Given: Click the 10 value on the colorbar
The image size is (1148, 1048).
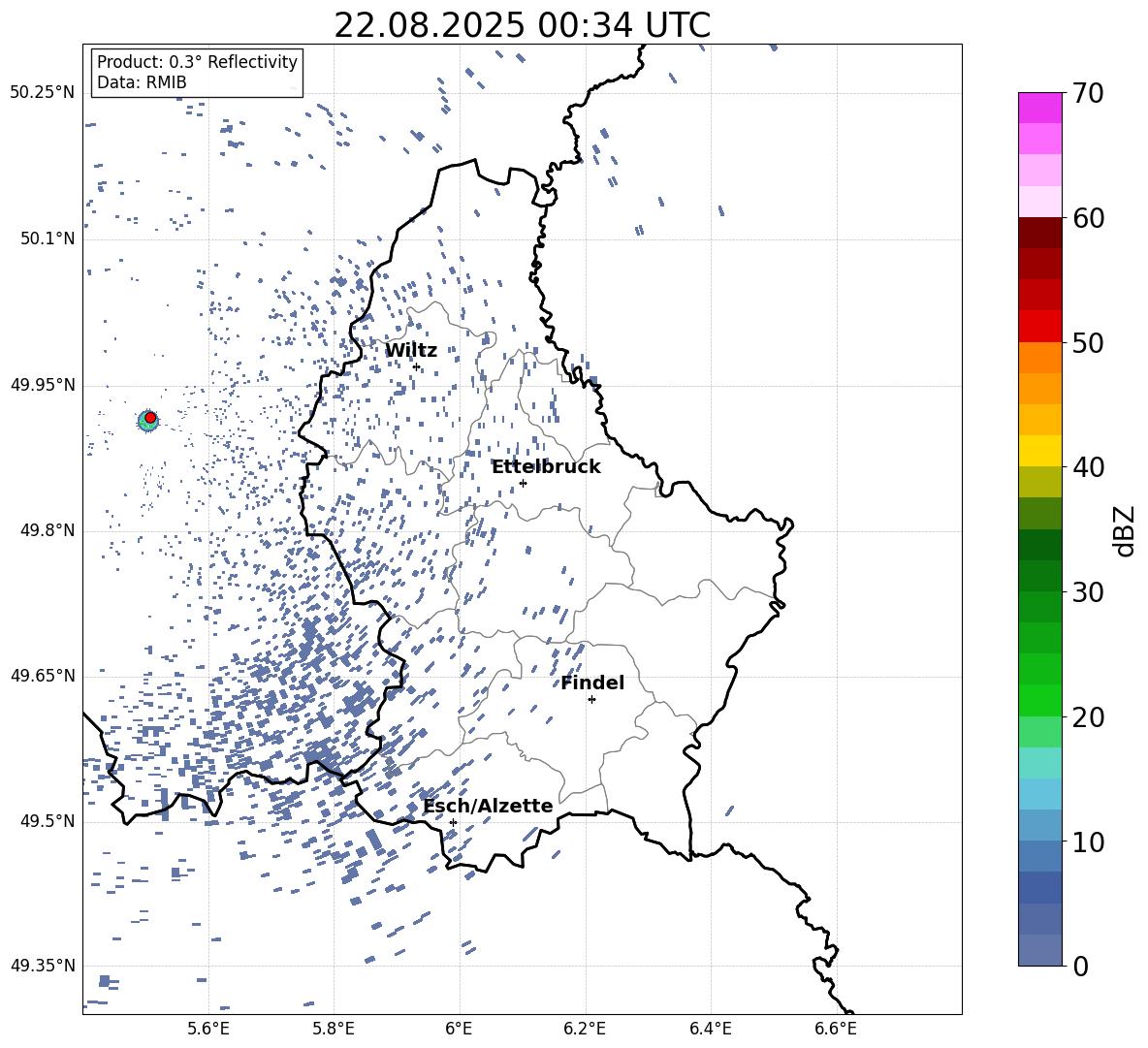Looking at the screenshot, I should pyautogui.click(x=1088, y=842).
